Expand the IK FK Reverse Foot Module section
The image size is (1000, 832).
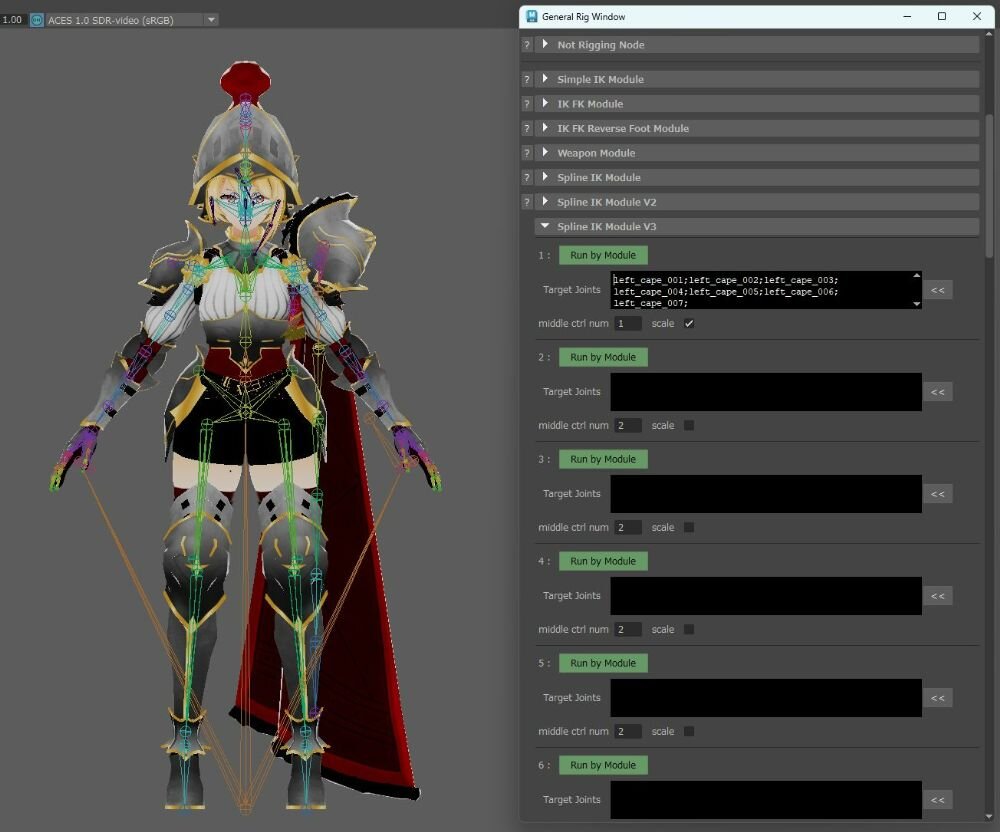pyautogui.click(x=545, y=129)
